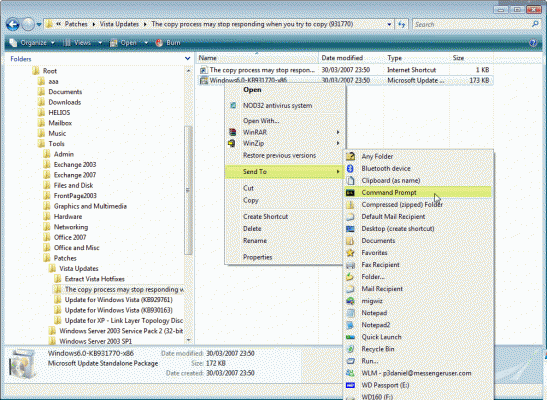Image resolution: width=547 pixels, height=400 pixels.
Task: Open the Organize dropdown menu
Action: tap(32, 43)
